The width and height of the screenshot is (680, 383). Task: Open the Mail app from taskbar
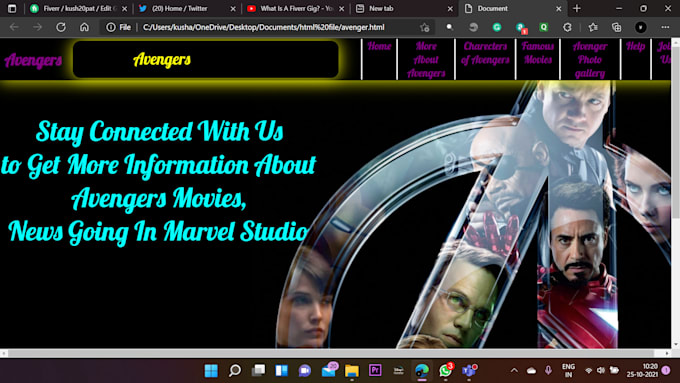pos(329,370)
